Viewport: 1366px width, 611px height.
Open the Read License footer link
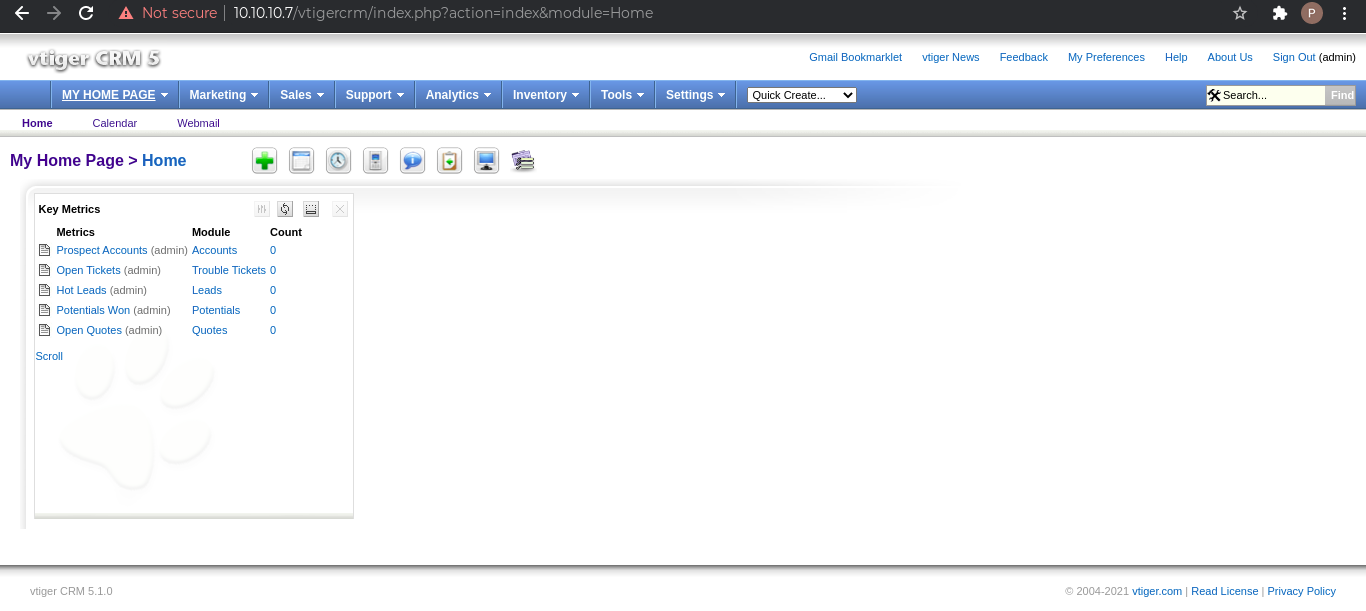pos(1224,591)
